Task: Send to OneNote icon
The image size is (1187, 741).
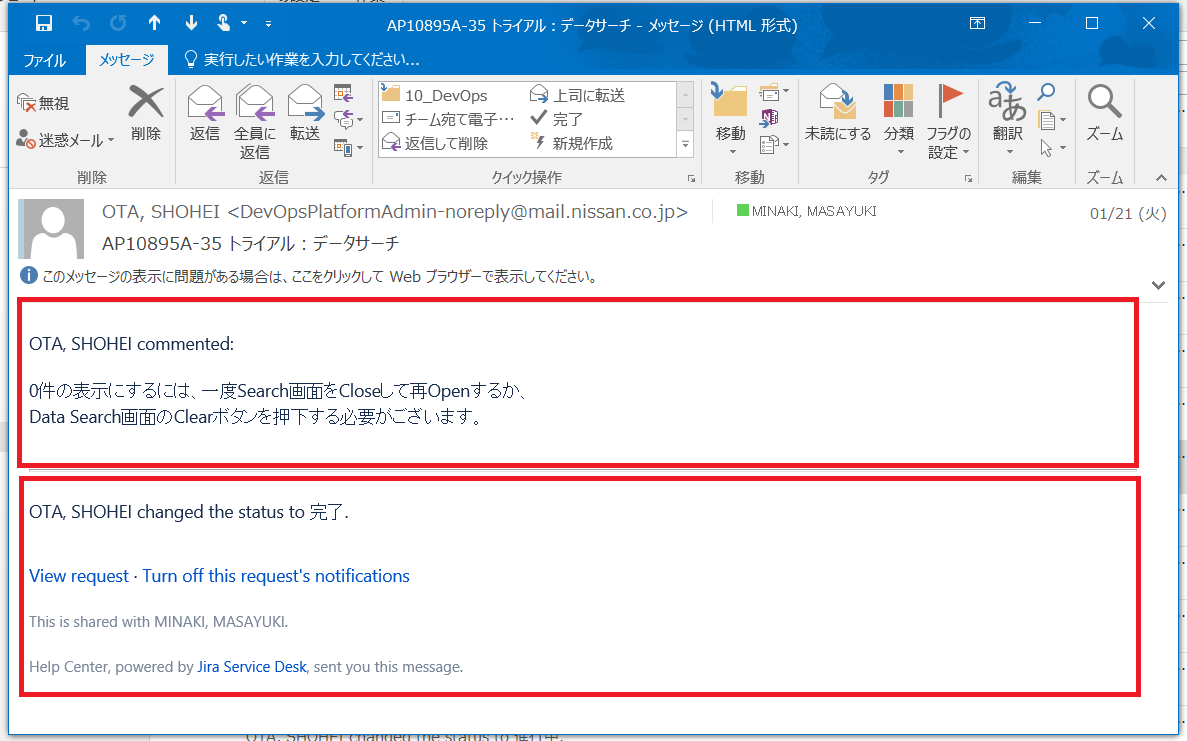Action: 769,118
